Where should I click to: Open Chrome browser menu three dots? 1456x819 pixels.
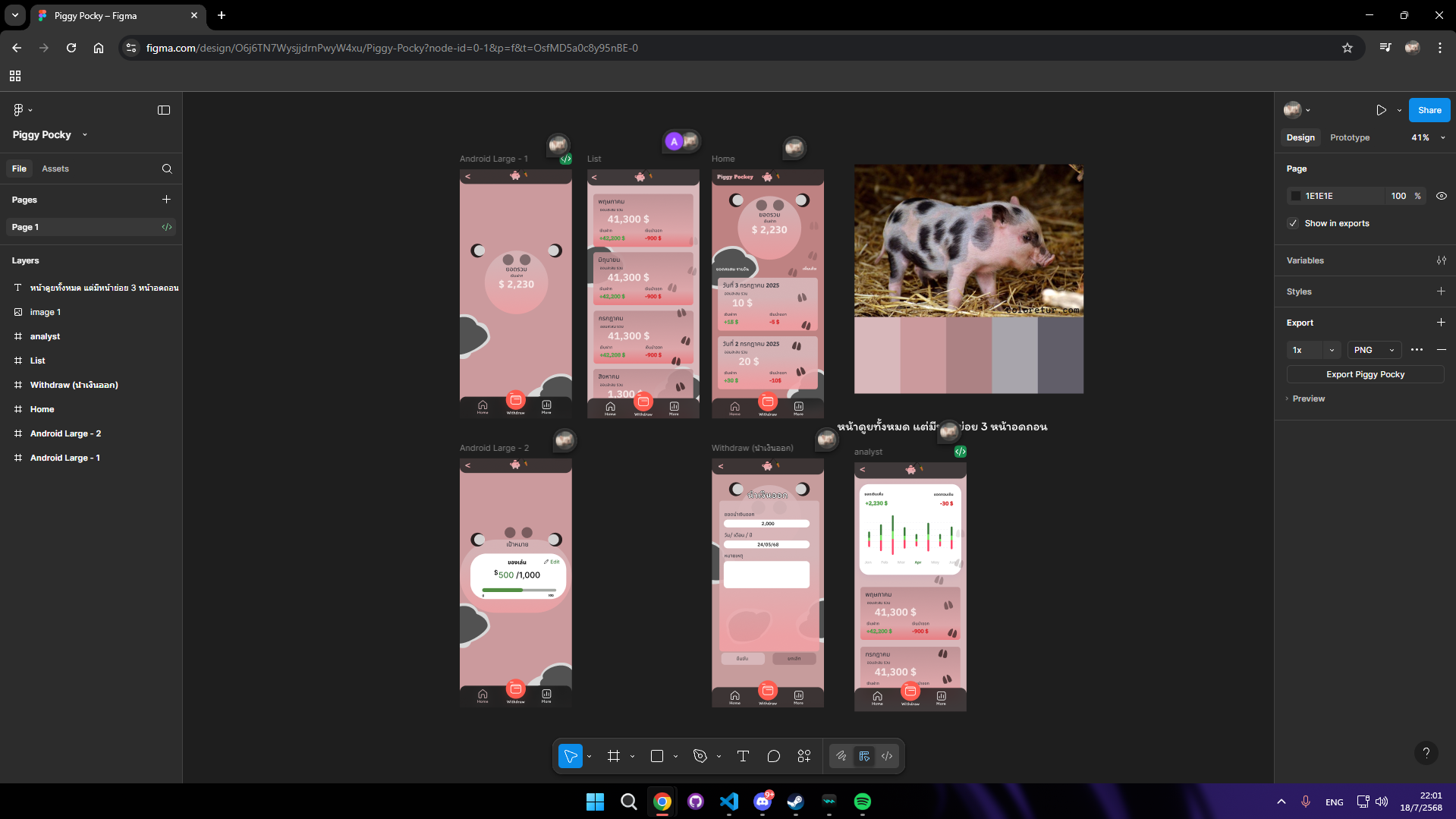pyautogui.click(x=1439, y=48)
